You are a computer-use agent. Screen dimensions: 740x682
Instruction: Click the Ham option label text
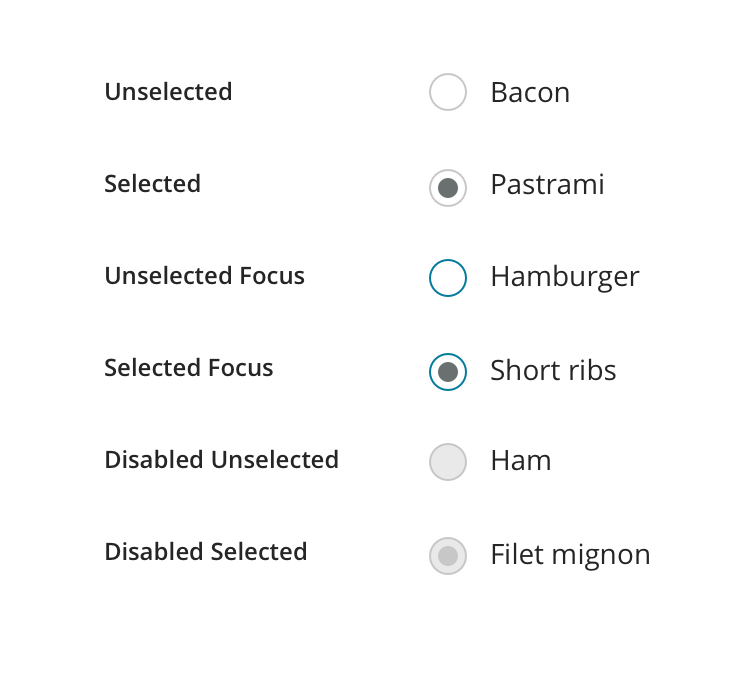[x=521, y=461]
